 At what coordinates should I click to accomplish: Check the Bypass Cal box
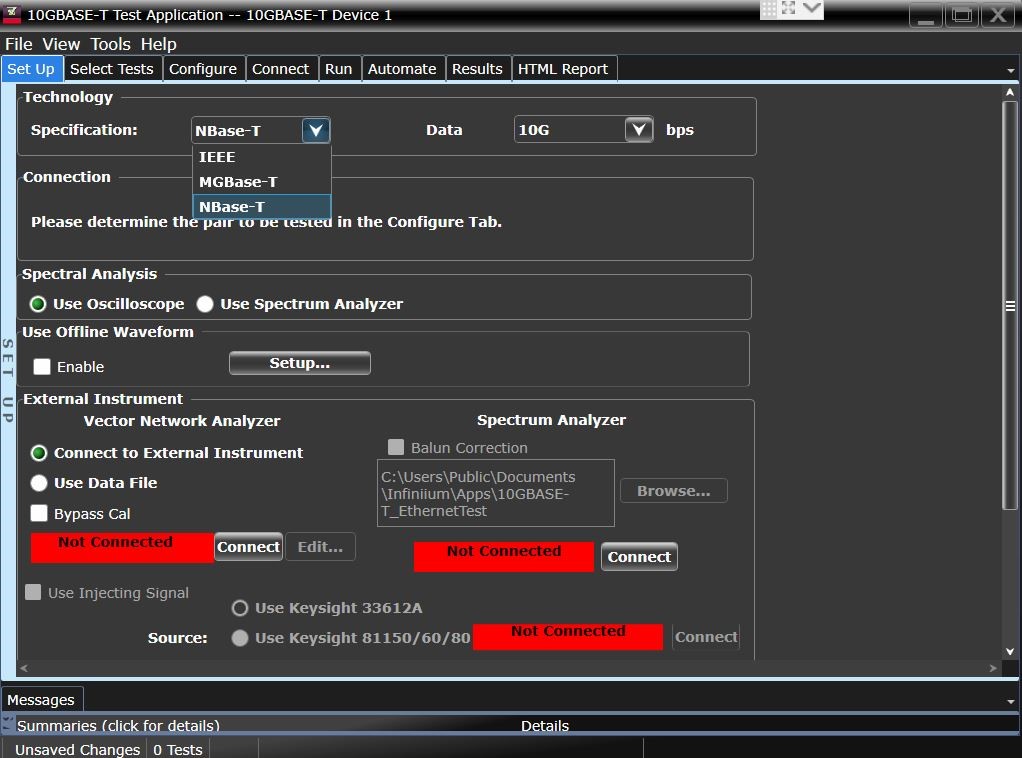38,513
